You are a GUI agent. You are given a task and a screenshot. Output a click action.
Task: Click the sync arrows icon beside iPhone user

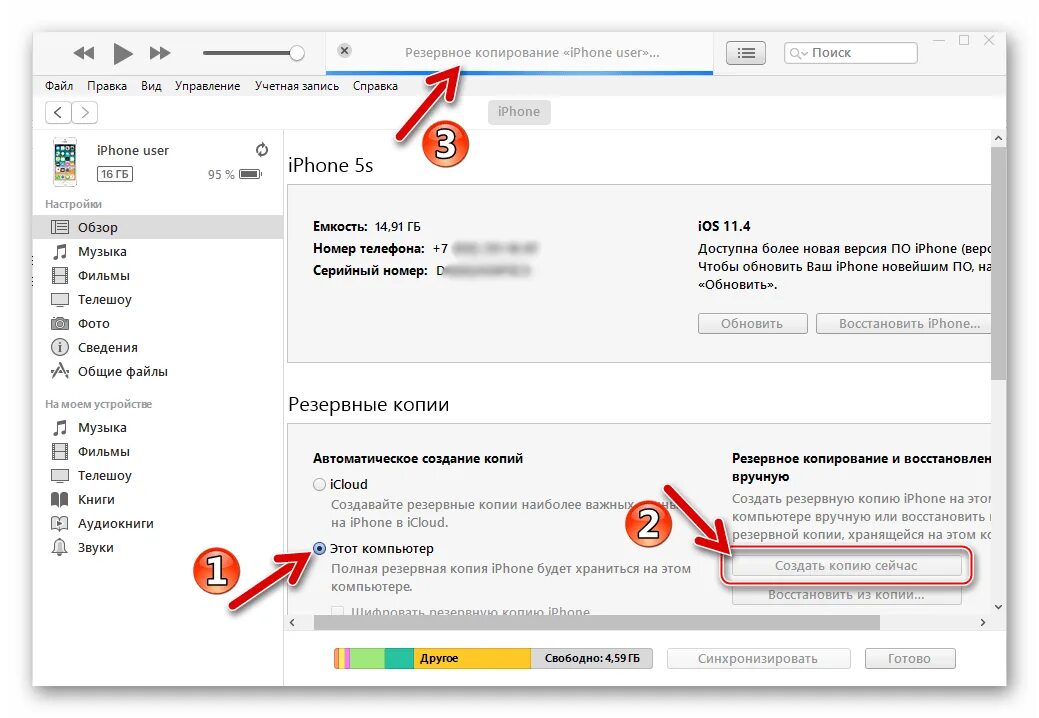[x=262, y=150]
